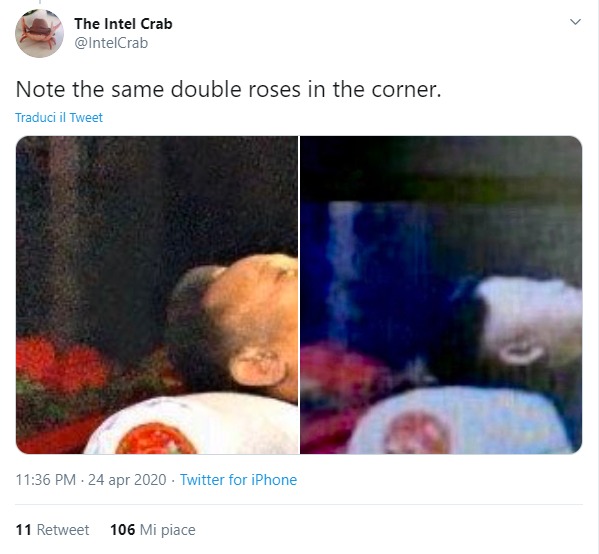Open the 24 apr 2020 date
This screenshot has height=554, width=599.
point(127,480)
